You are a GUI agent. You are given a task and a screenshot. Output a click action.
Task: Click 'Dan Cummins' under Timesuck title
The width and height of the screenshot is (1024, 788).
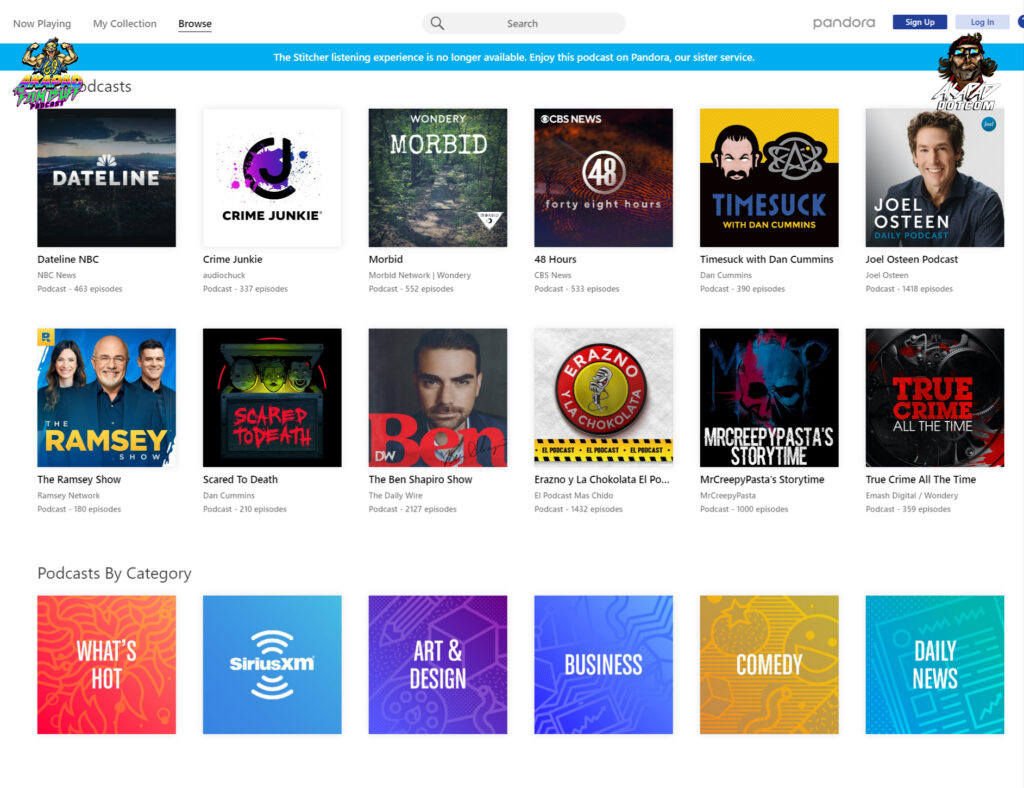tap(726, 276)
